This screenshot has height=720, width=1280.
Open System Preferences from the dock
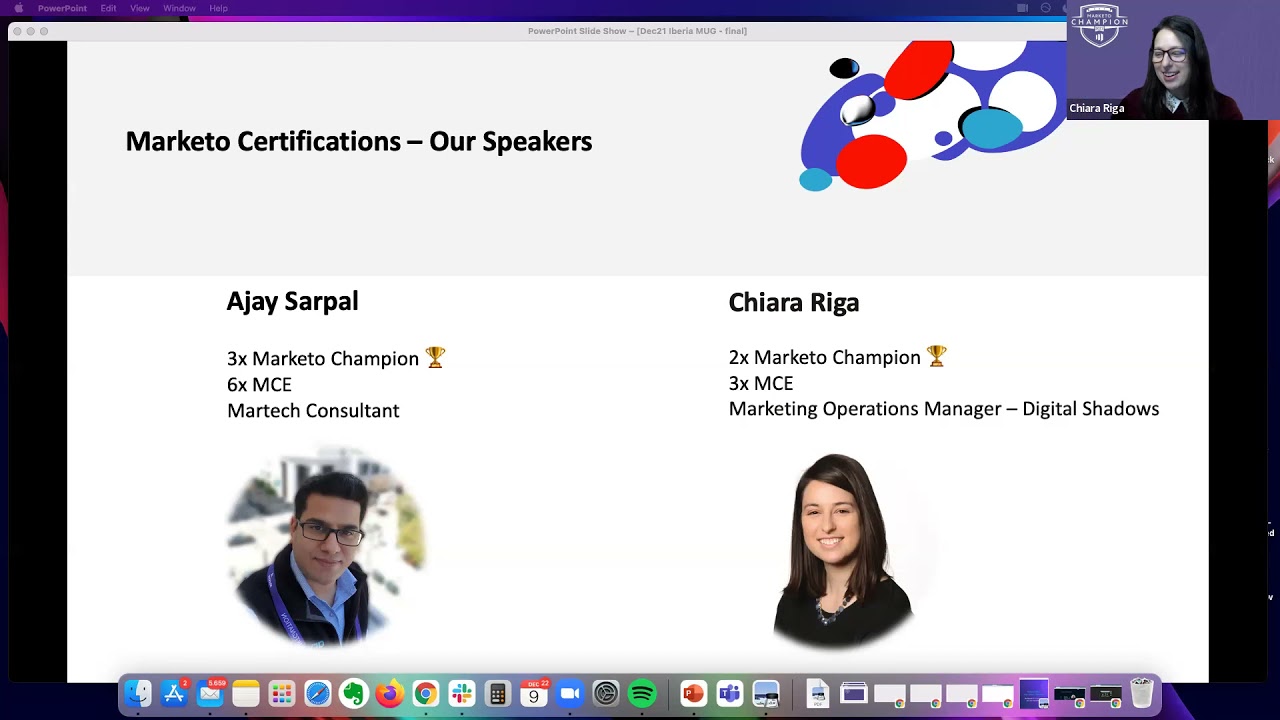tap(606, 693)
